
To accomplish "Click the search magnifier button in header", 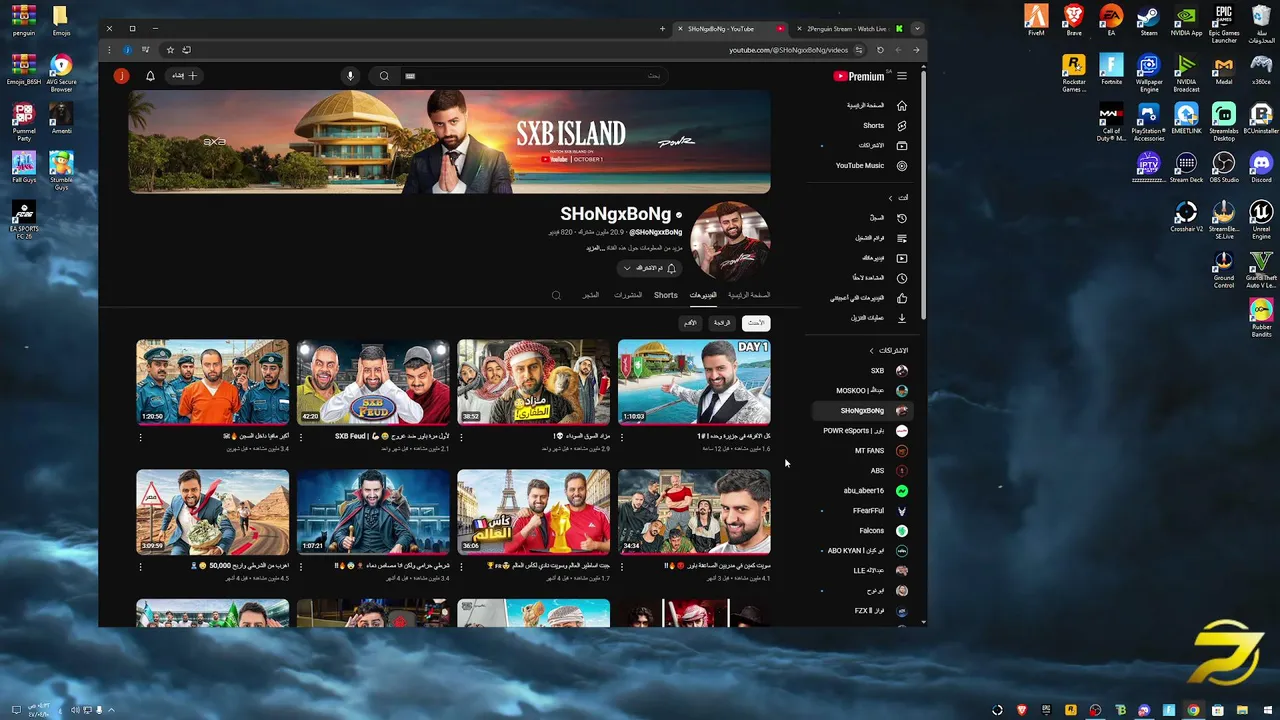I will 384,76.
